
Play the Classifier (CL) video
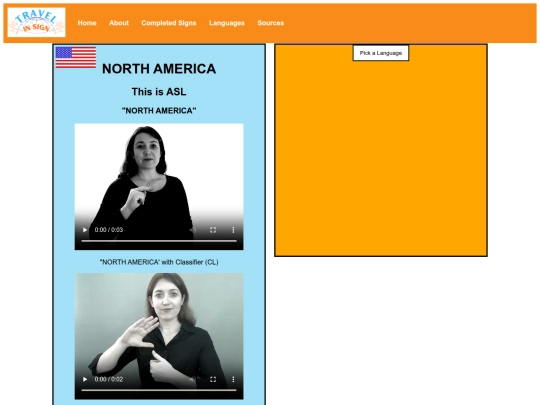pos(85,379)
